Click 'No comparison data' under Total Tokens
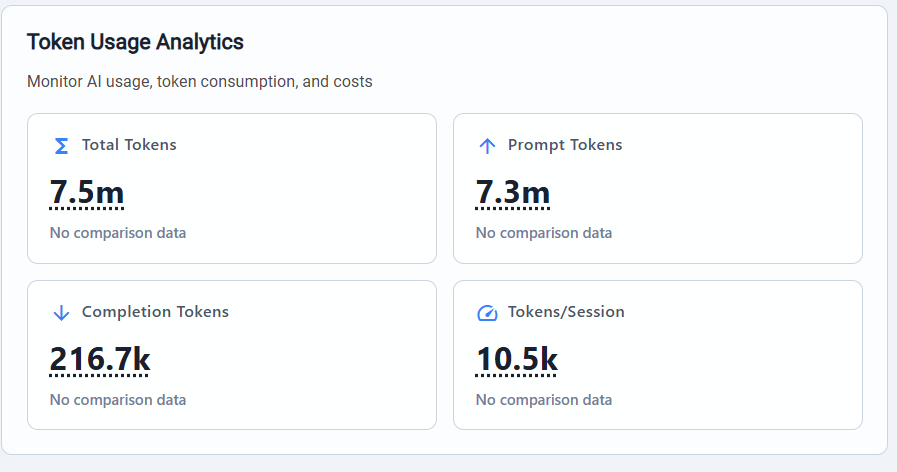 (x=118, y=233)
